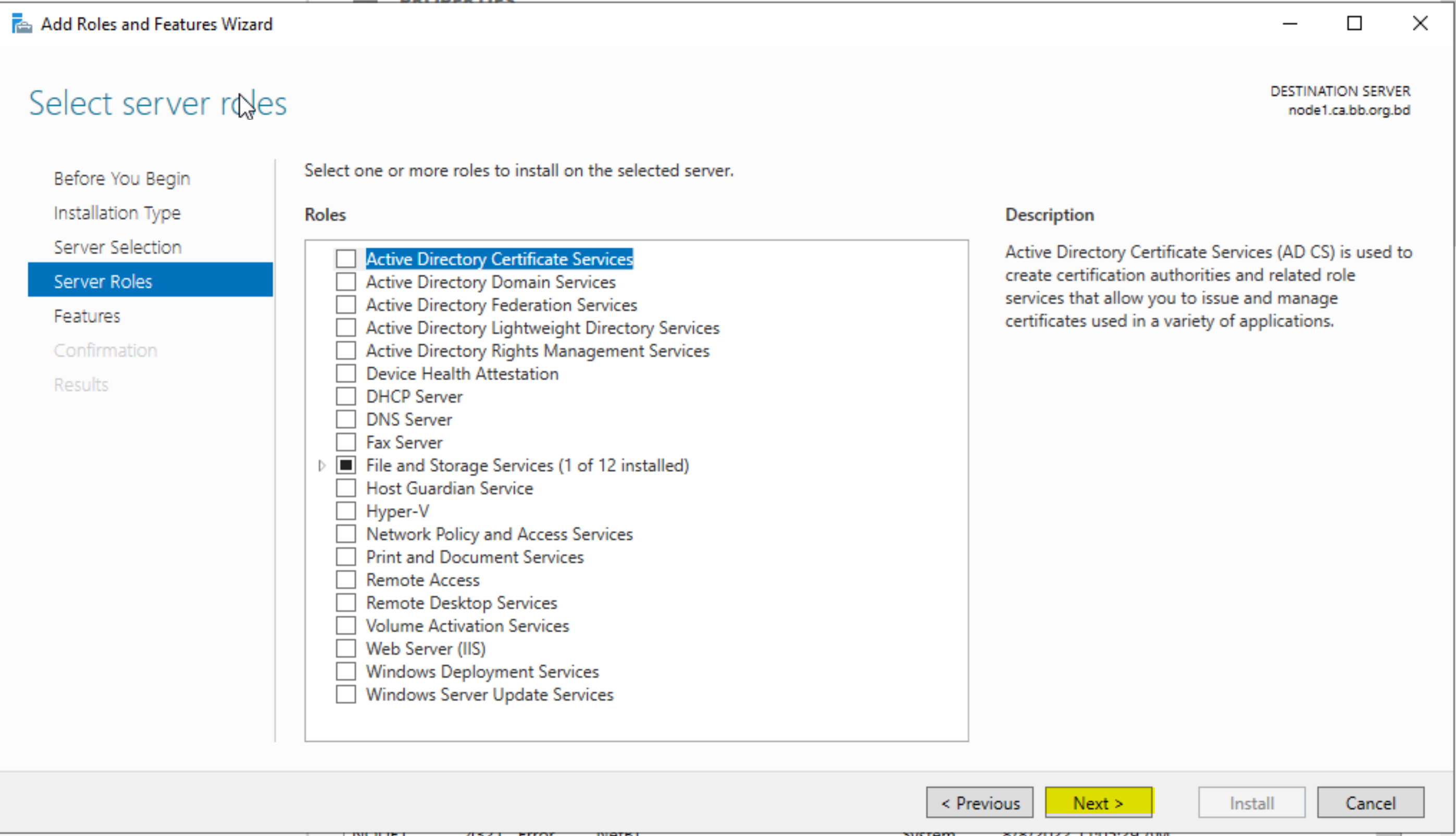Tick Print and Document Services checkbox

tap(345, 557)
